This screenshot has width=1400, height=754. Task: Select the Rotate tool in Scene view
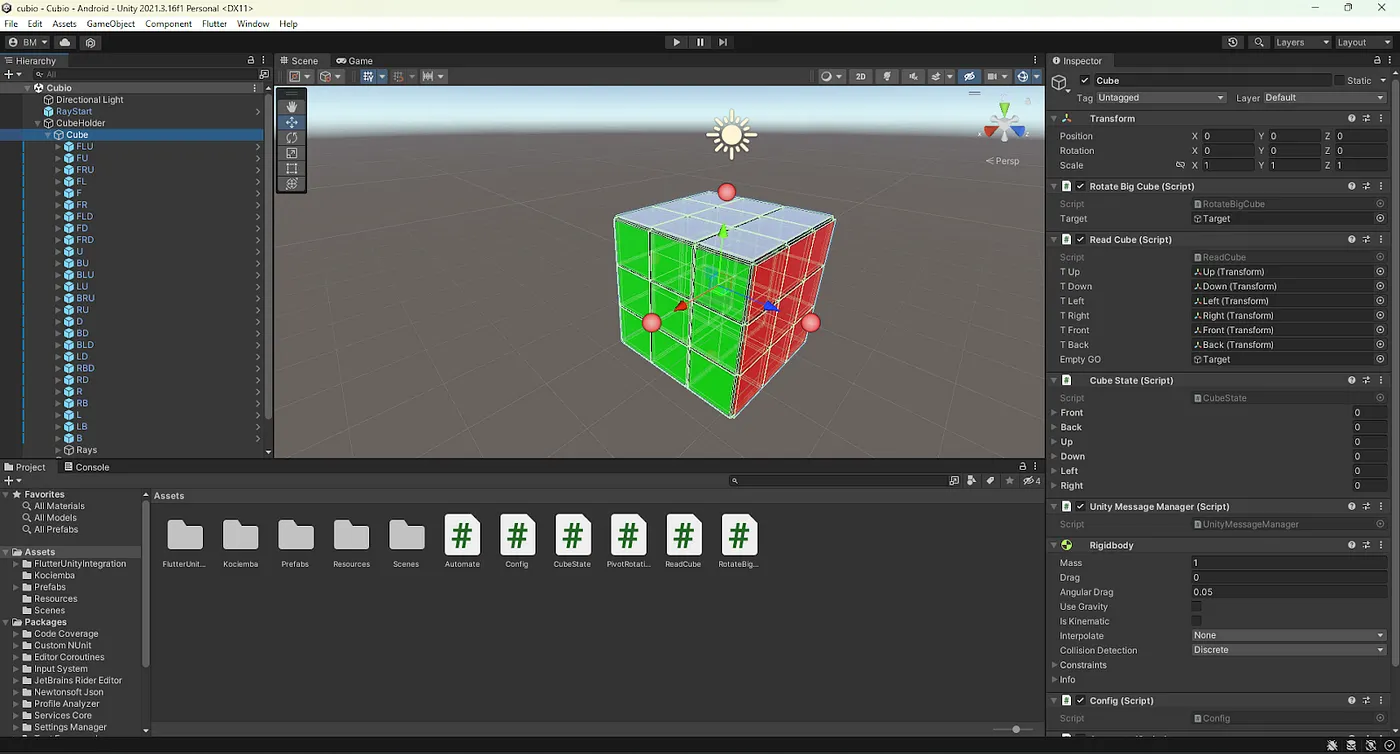pyautogui.click(x=292, y=138)
